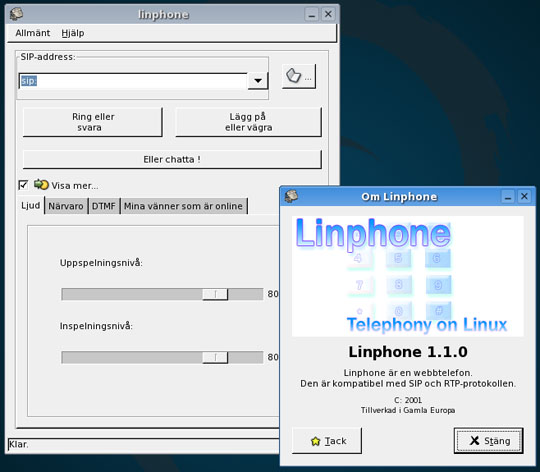Click the star icon on Tack button
Image resolution: width=540 pixels, height=472 pixels.
click(315, 441)
